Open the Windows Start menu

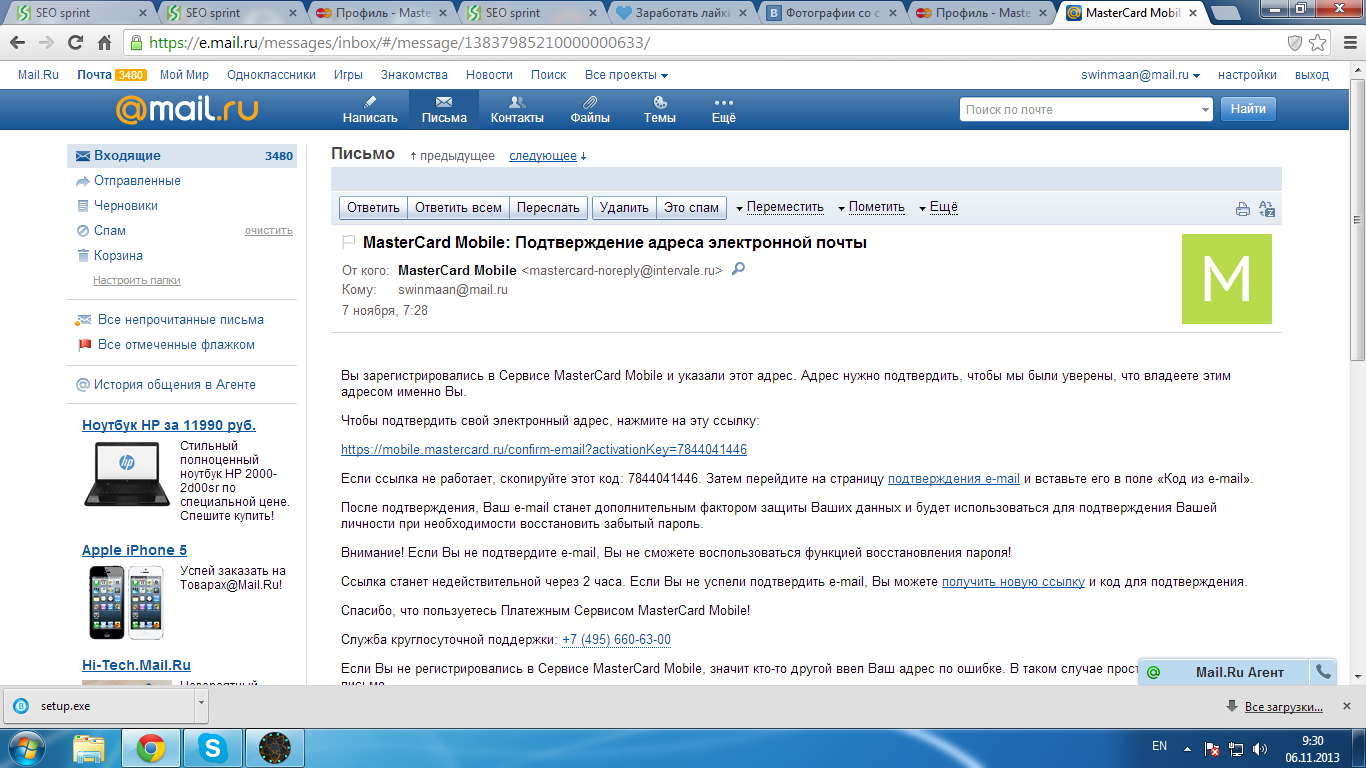26,747
